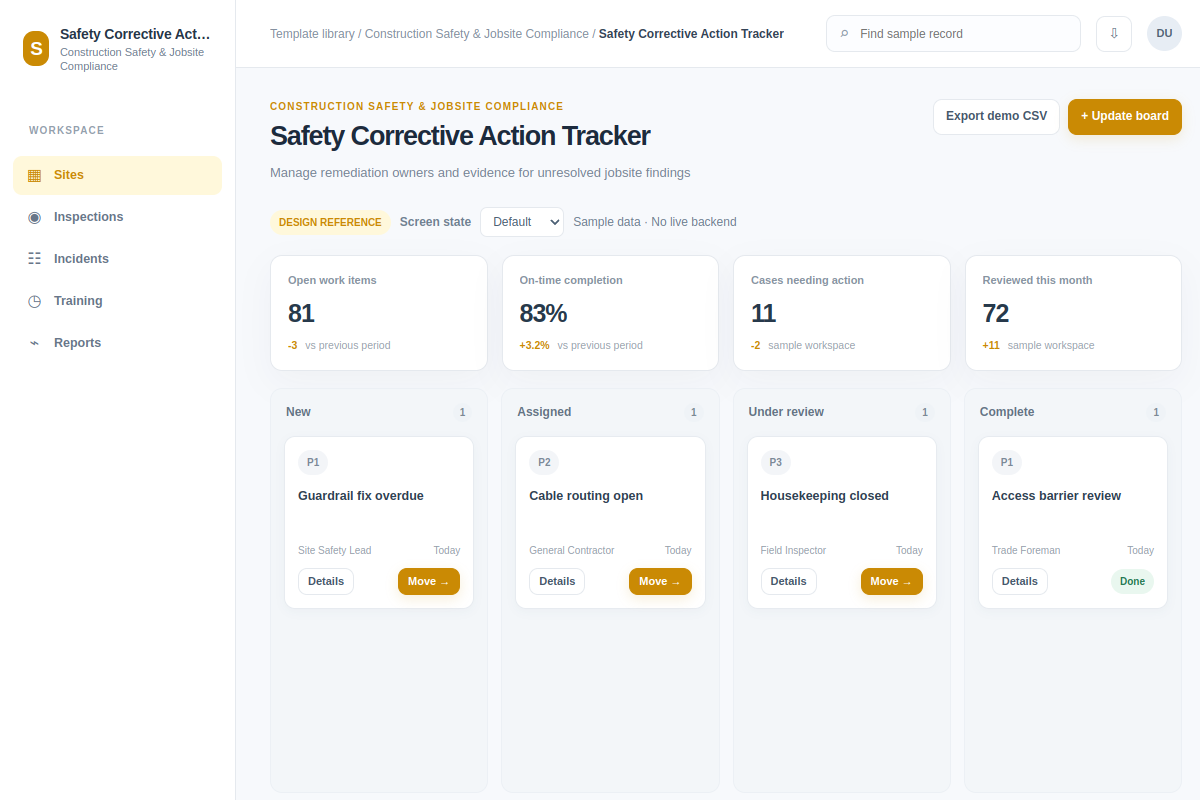Click the Reviewed this month card
Viewport: 1200px width, 800px height.
1073,313
